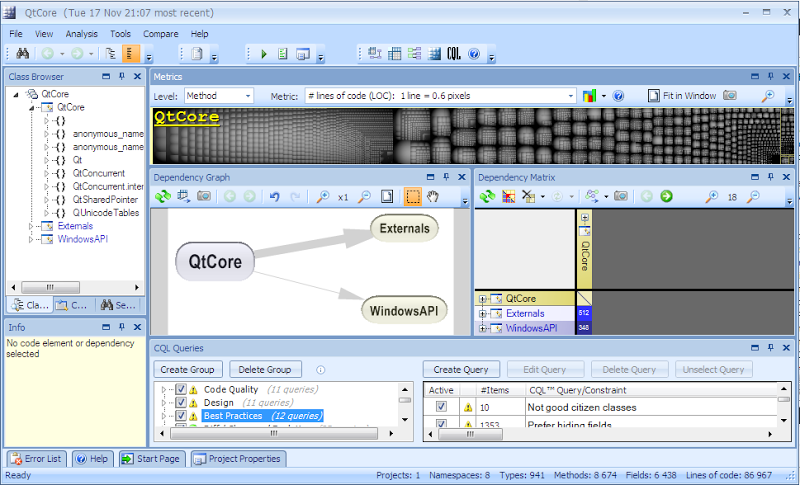Select QSharedPointer in Class Browser tree
The height and width of the screenshot is (485, 800).
[x=105, y=199]
